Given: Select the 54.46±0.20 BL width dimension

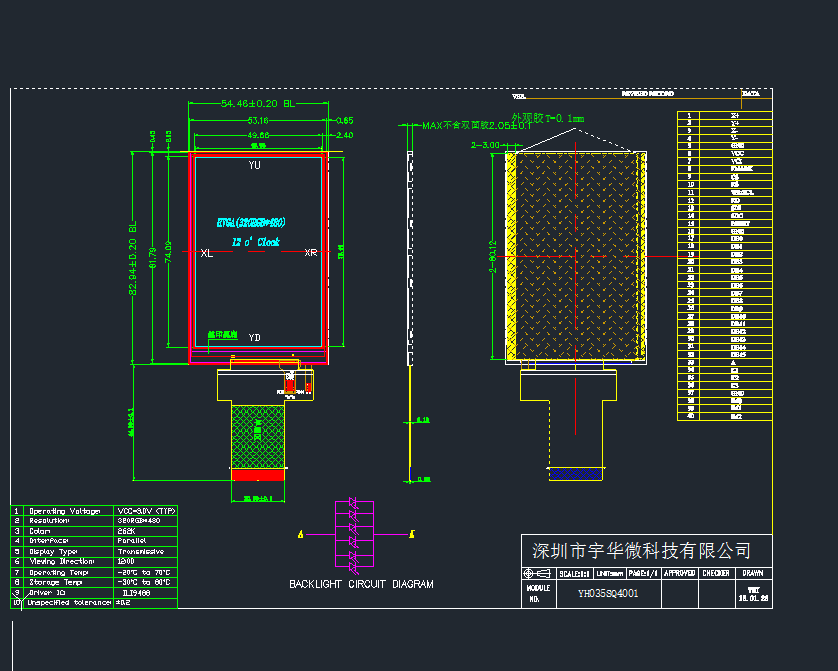Looking at the screenshot, I should (x=258, y=104).
